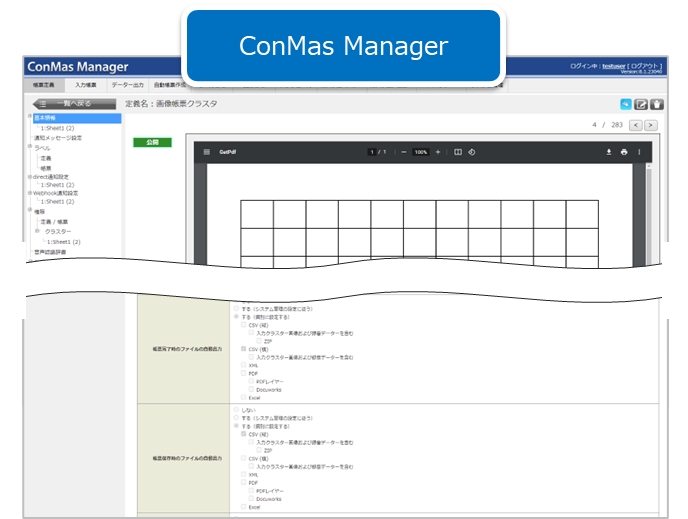This screenshot has height=519, width=688.
Task: Check PDFレイヤー under 帳票保存時 output
Action: click(x=251, y=491)
